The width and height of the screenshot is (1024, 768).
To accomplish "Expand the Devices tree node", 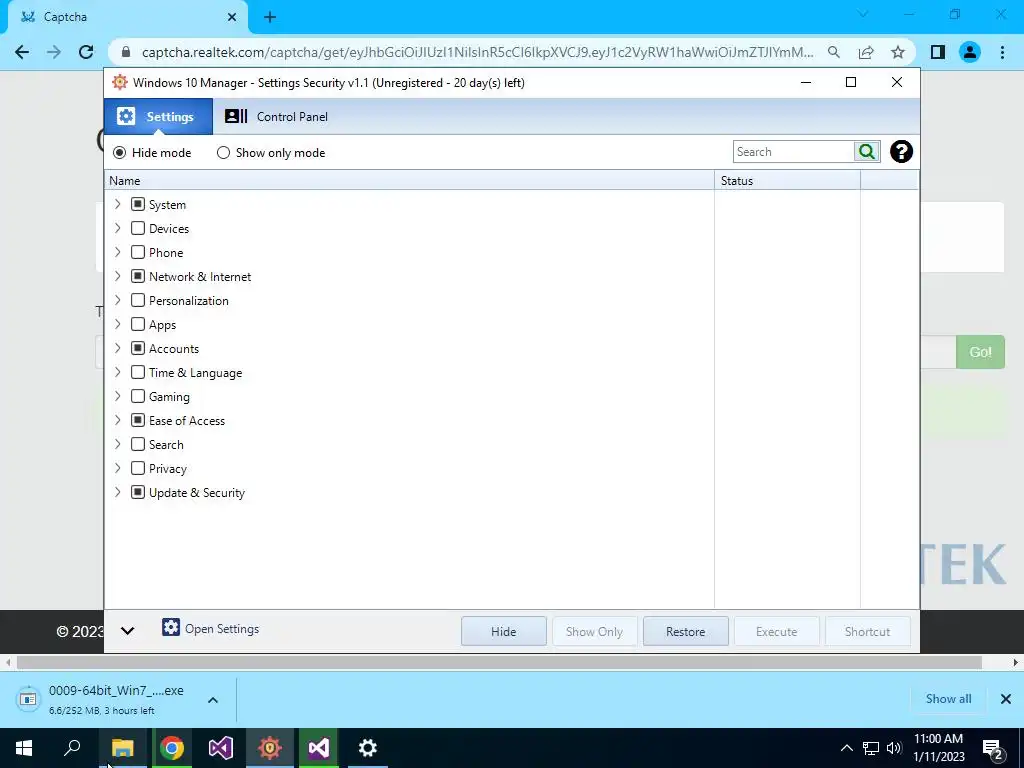I will (118, 228).
